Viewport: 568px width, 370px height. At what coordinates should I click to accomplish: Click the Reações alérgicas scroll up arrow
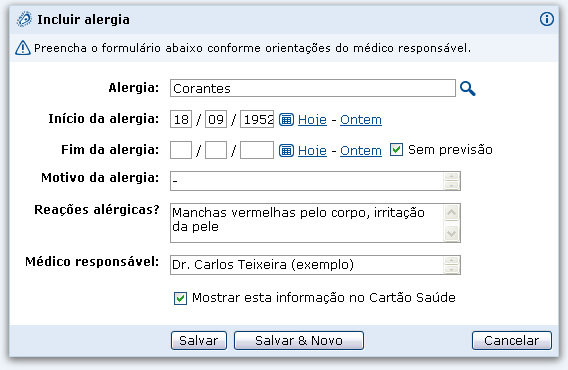click(451, 212)
